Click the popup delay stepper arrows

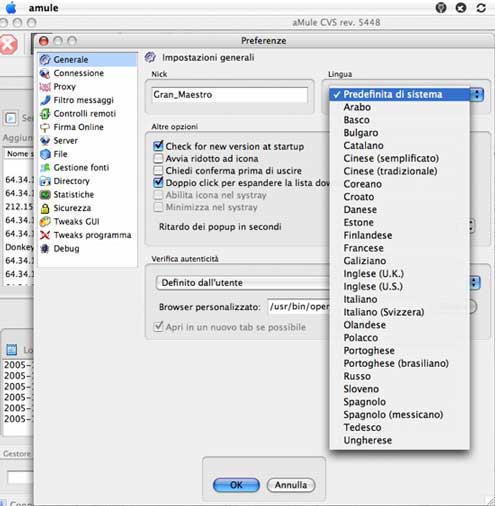click(471, 226)
